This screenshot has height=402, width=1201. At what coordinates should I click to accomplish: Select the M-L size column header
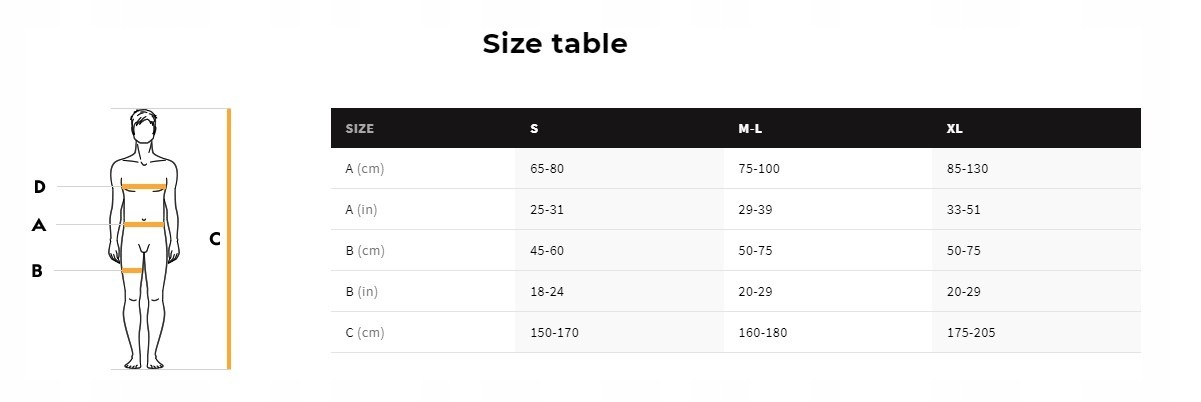click(x=750, y=129)
